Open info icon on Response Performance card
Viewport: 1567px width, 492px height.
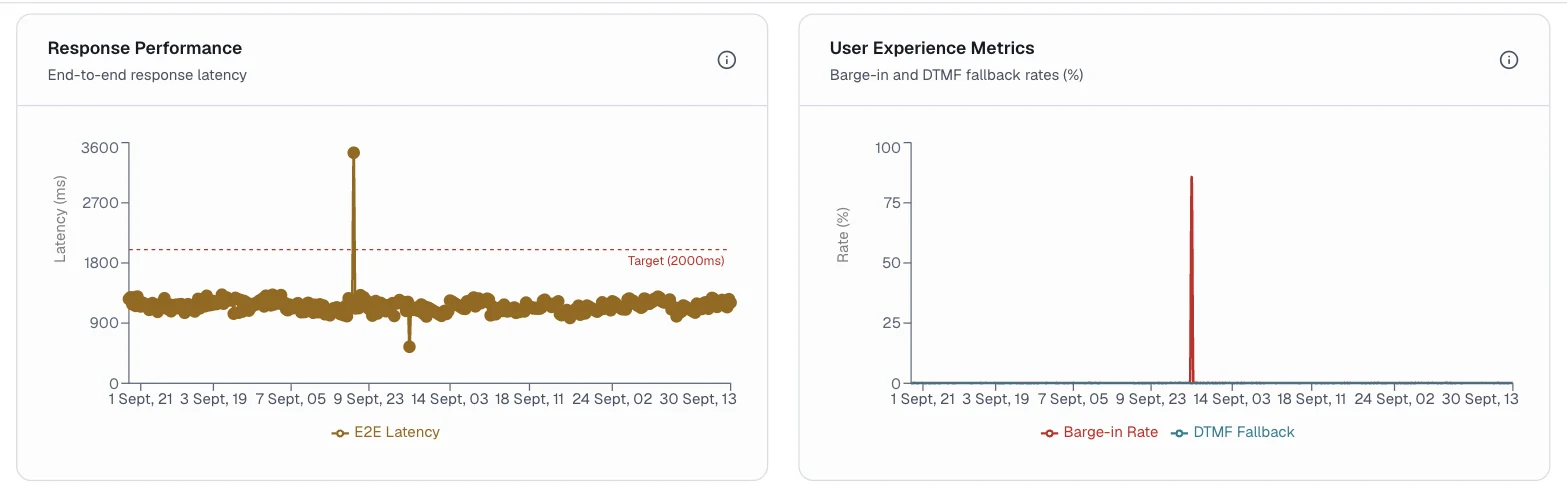point(727,60)
